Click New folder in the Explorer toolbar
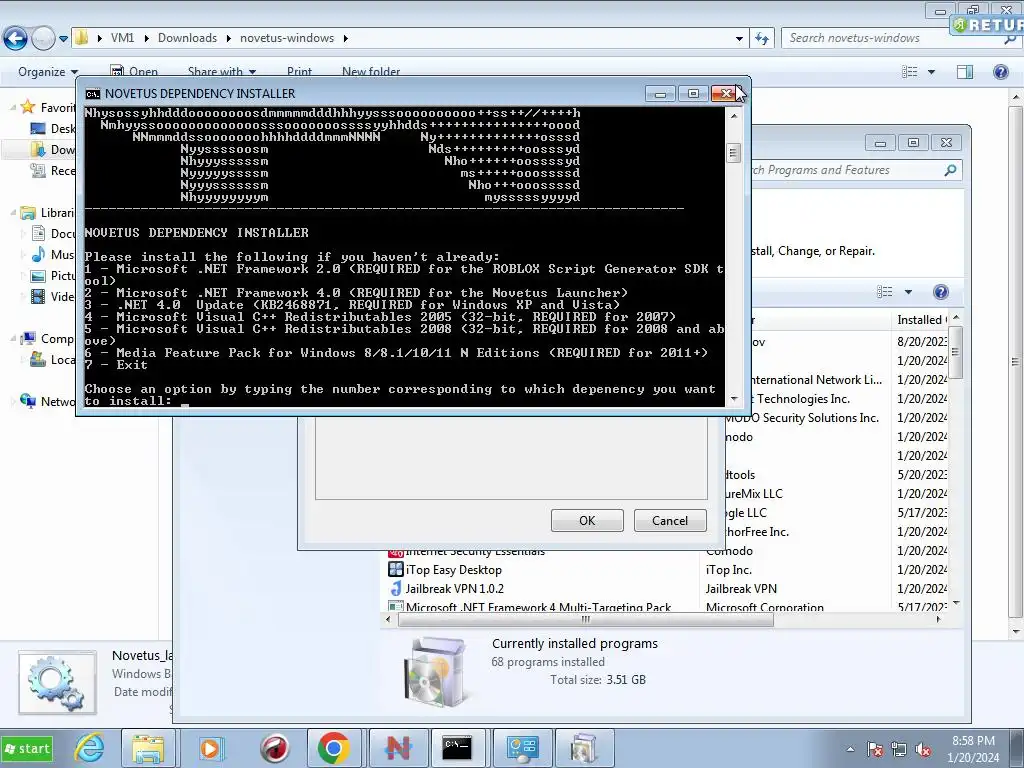The width and height of the screenshot is (1024, 768). pyautogui.click(x=371, y=72)
